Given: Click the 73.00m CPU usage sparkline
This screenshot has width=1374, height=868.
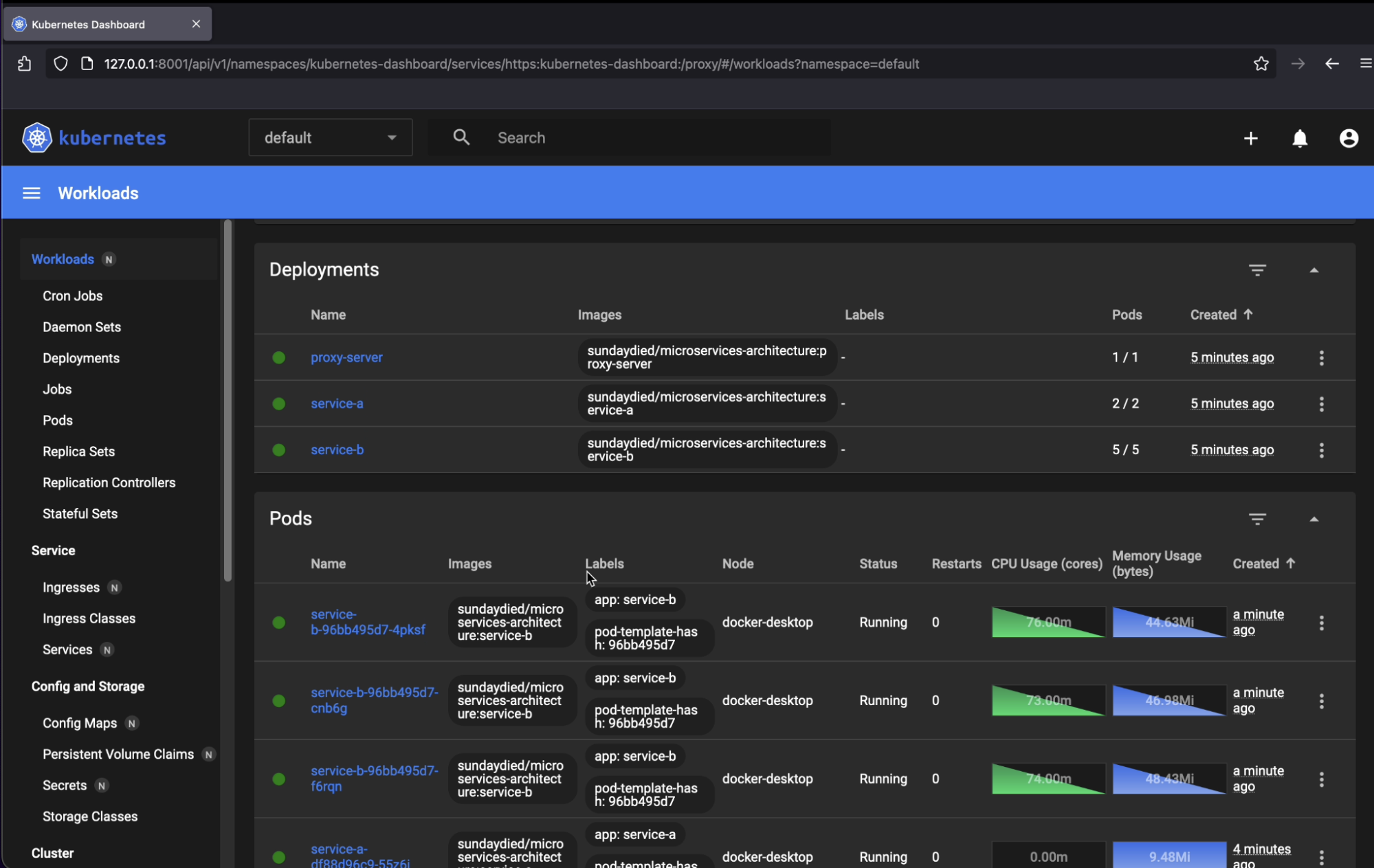Looking at the screenshot, I should click(x=1048, y=700).
